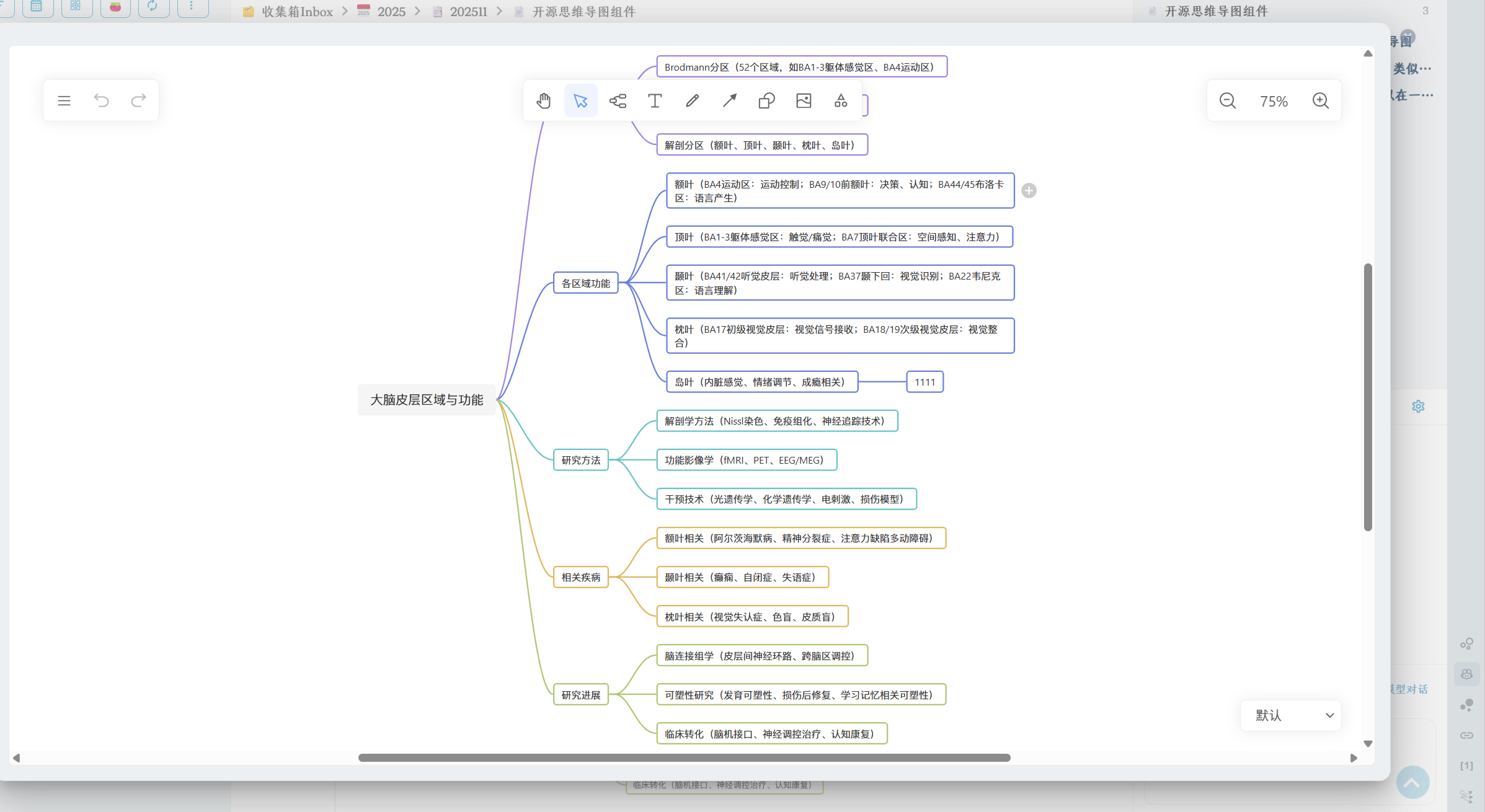Select the Hand pan tool

tap(544, 100)
